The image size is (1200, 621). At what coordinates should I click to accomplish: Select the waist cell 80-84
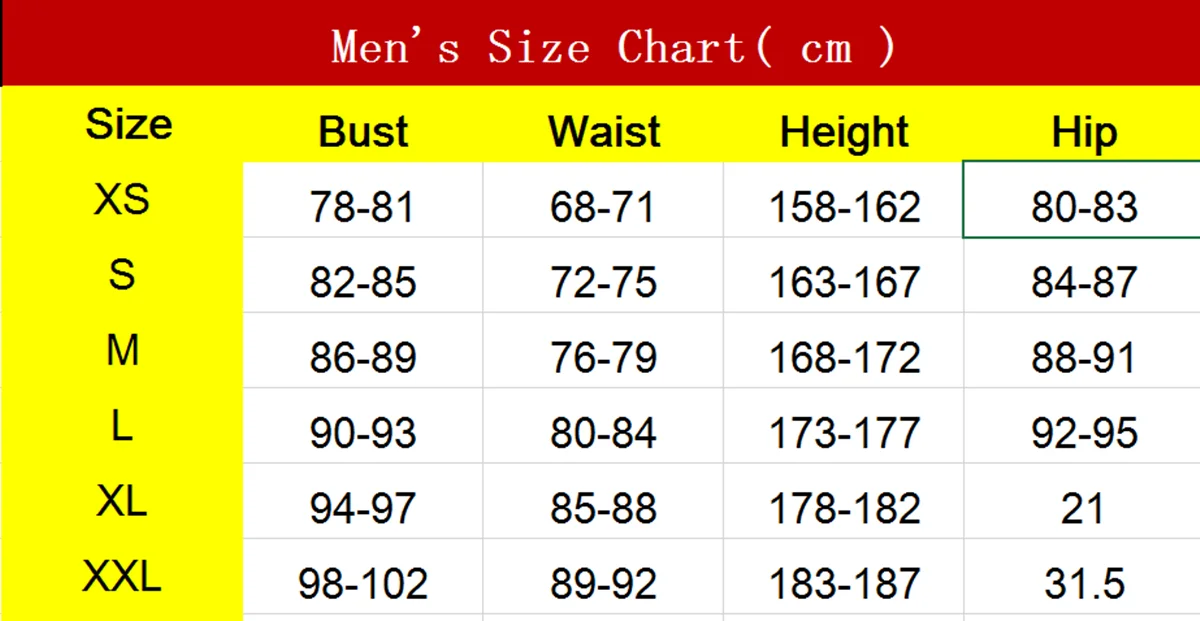point(603,426)
